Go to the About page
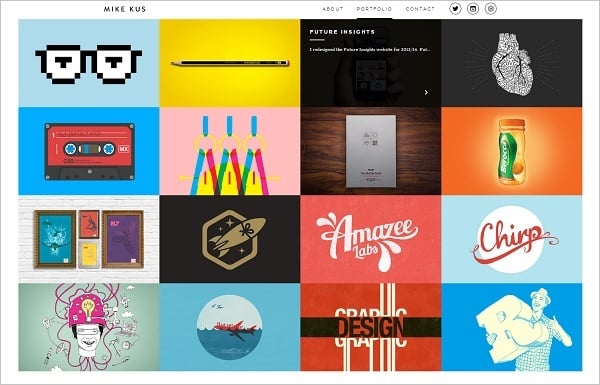The width and height of the screenshot is (600, 385). 333,9
